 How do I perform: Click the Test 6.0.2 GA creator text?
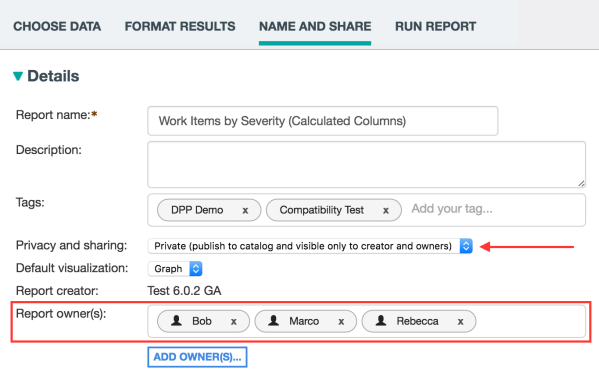pyautogui.click(x=185, y=291)
